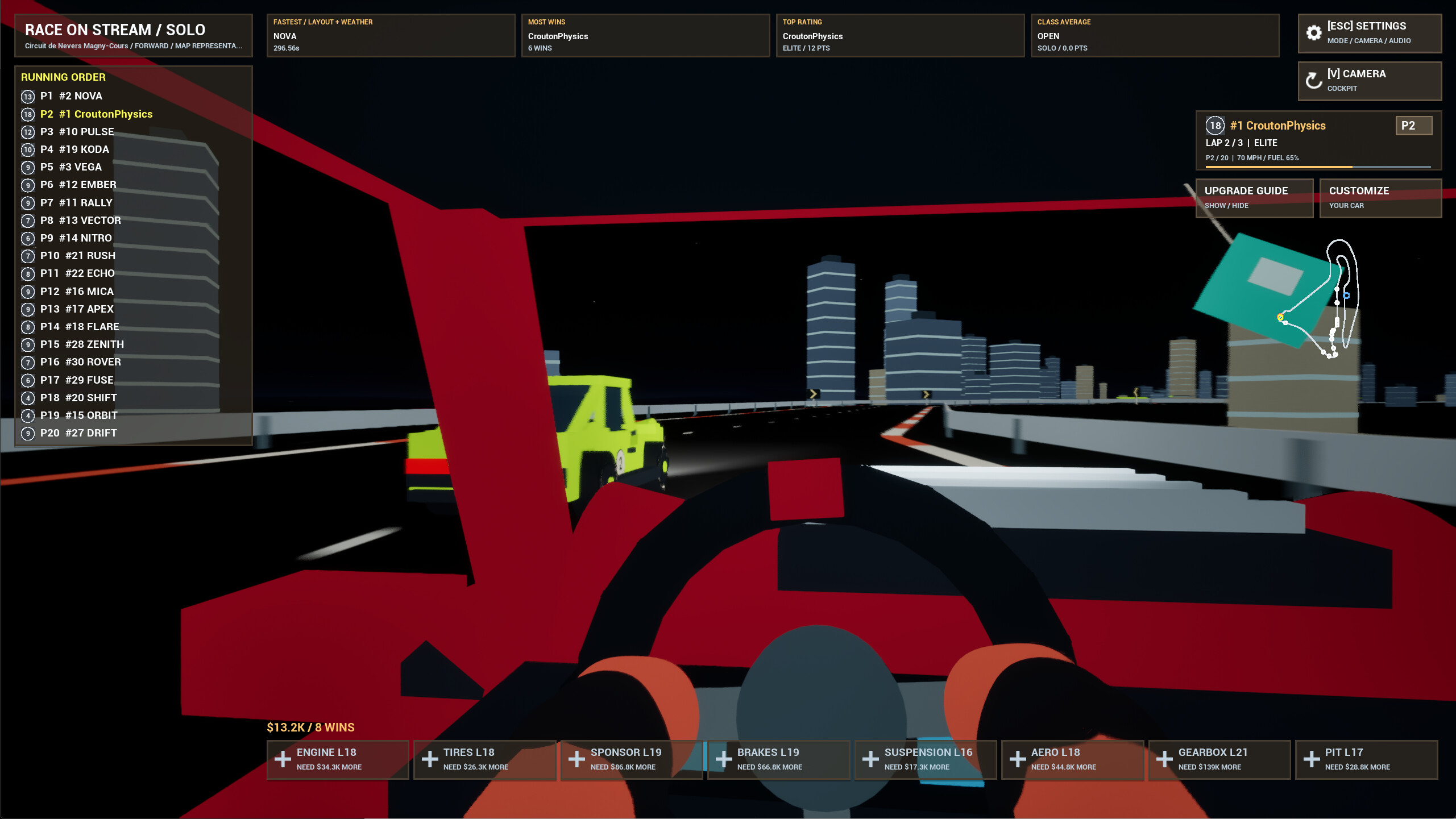Click plus icon on SUSPENSION L16 upgrade
The width and height of the screenshot is (1456, 819).
coord(870,759)
